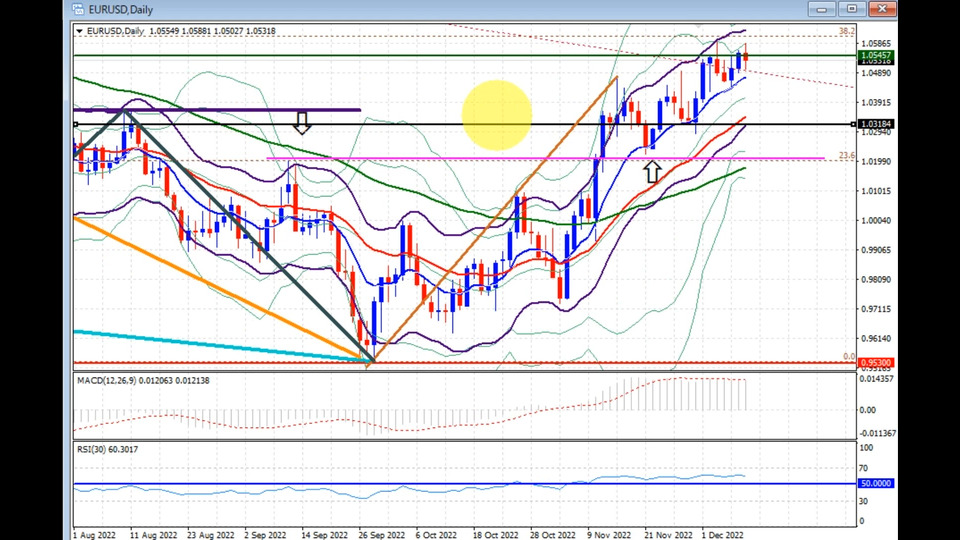Maximize the EURUSD,Daily chart window
960x540 pixels.
coord(852,9)
